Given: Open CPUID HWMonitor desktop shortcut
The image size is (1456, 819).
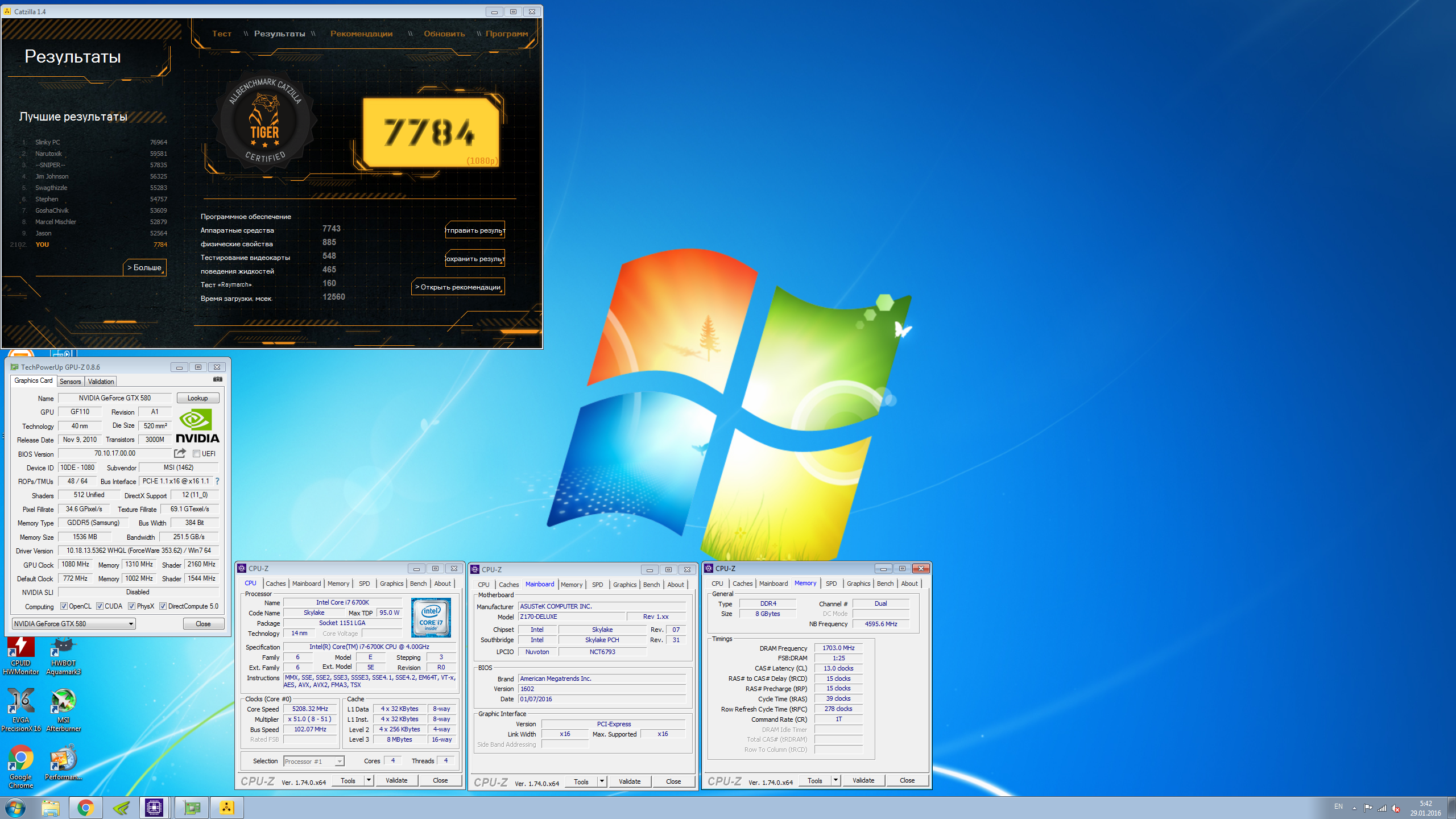Looking at the screenshot, I should 20,655.
